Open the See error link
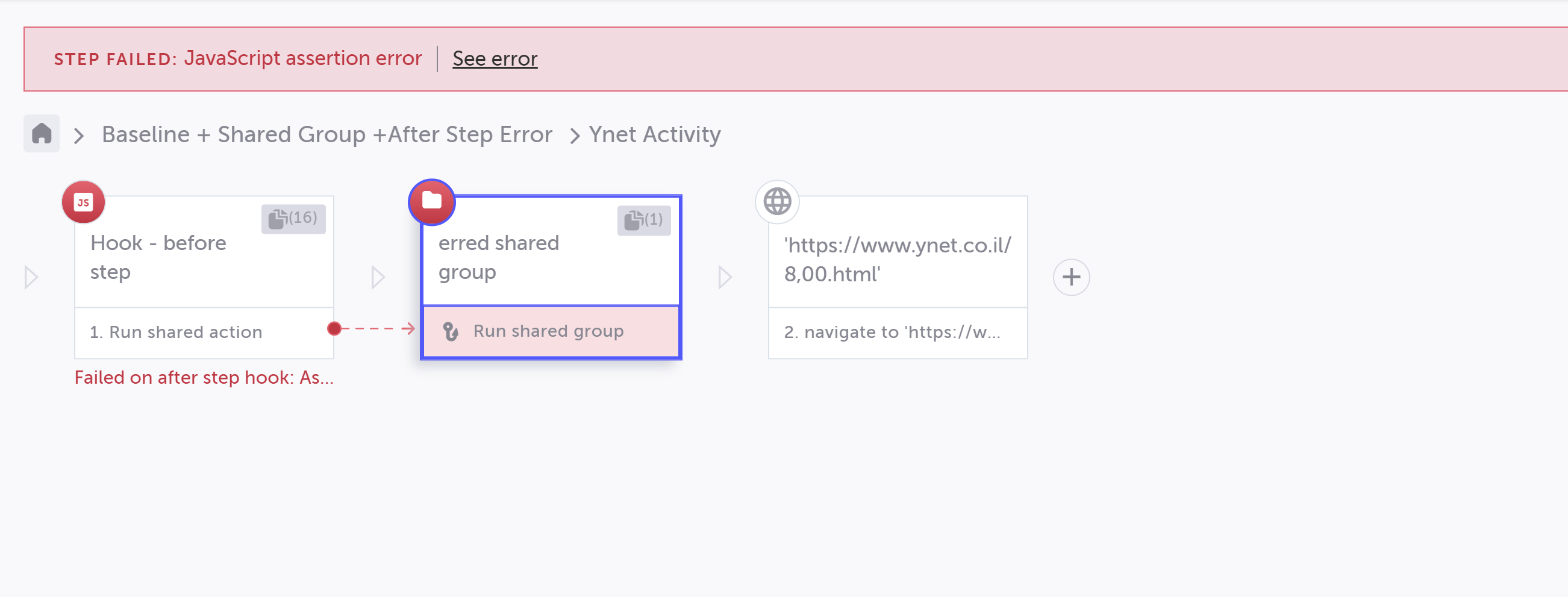This screenshot has height=597, width=1568. coord(495,59)
